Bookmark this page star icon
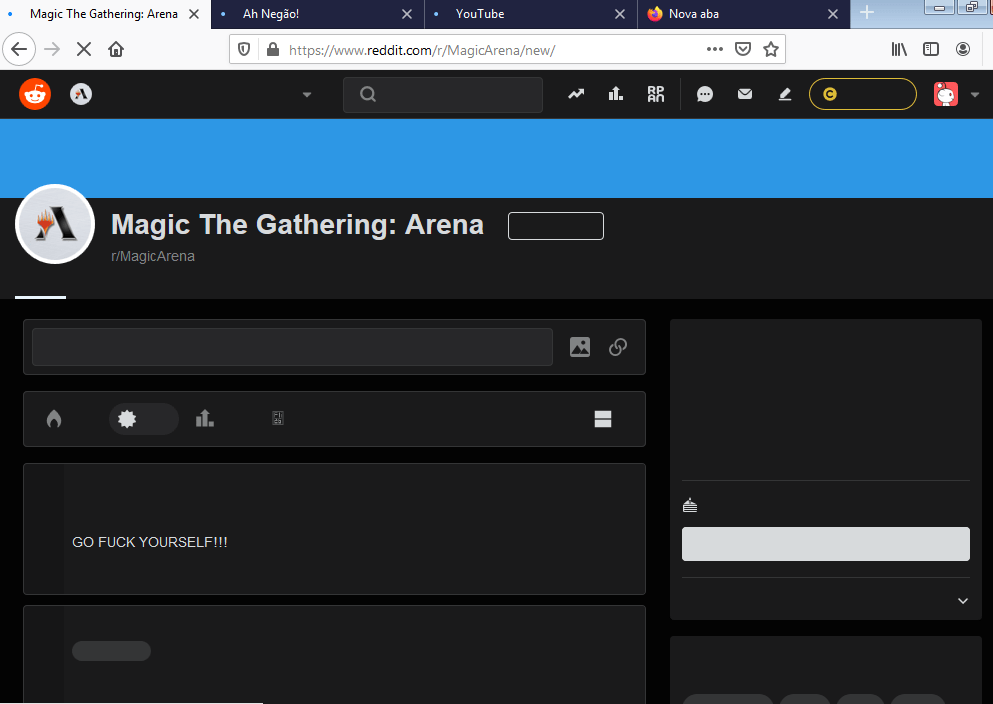 [771, 49]
